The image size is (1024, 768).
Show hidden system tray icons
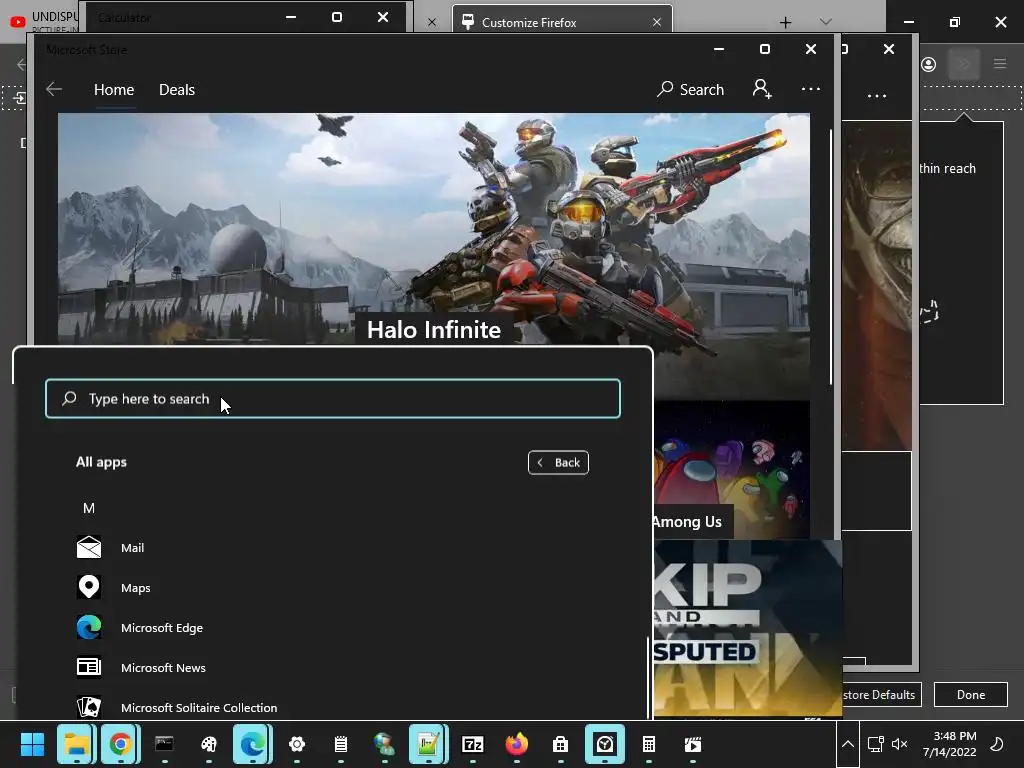pos(848,744)
